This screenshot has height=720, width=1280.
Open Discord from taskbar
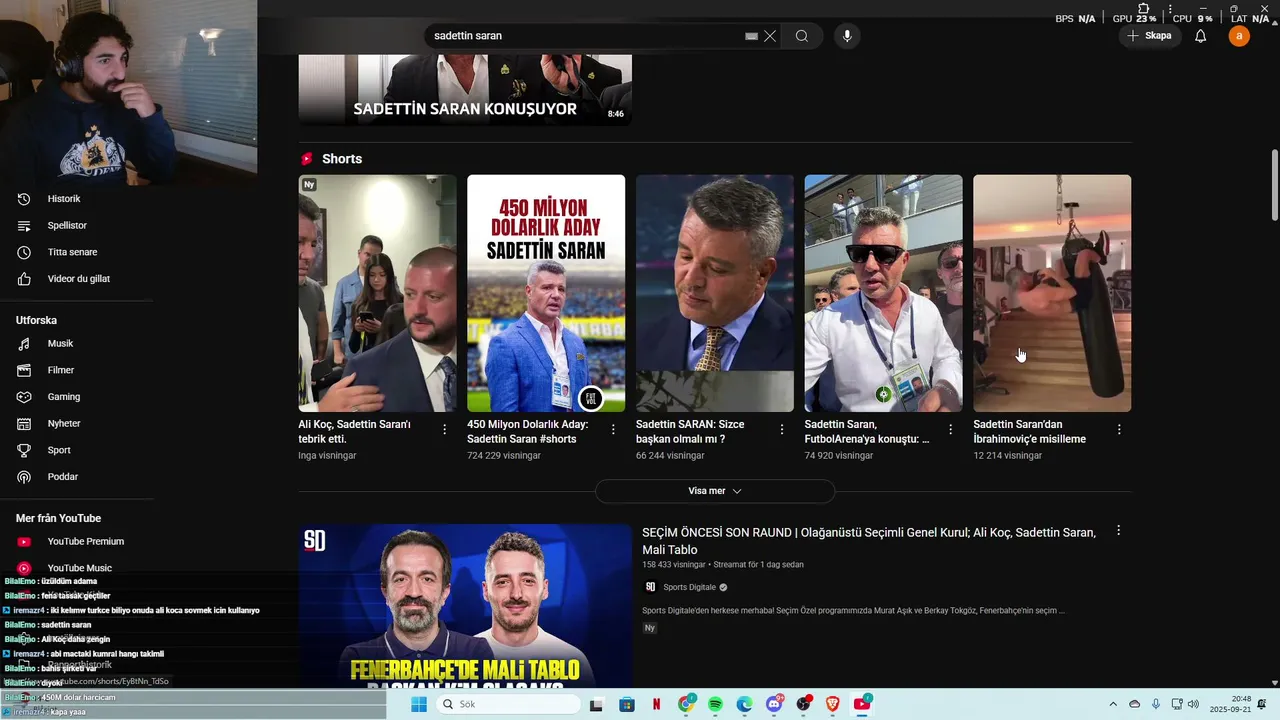(x=774, y=704)
